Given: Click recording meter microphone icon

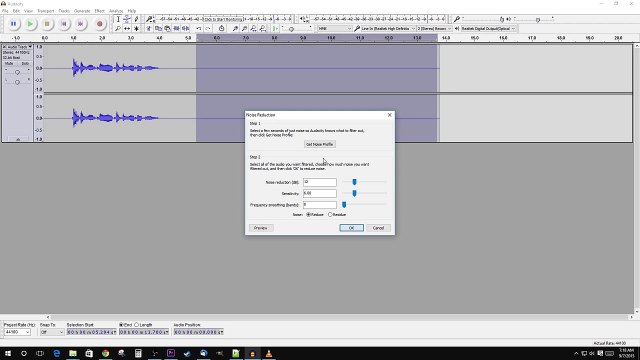Looking at the screenshot, I should pos(149,19).
